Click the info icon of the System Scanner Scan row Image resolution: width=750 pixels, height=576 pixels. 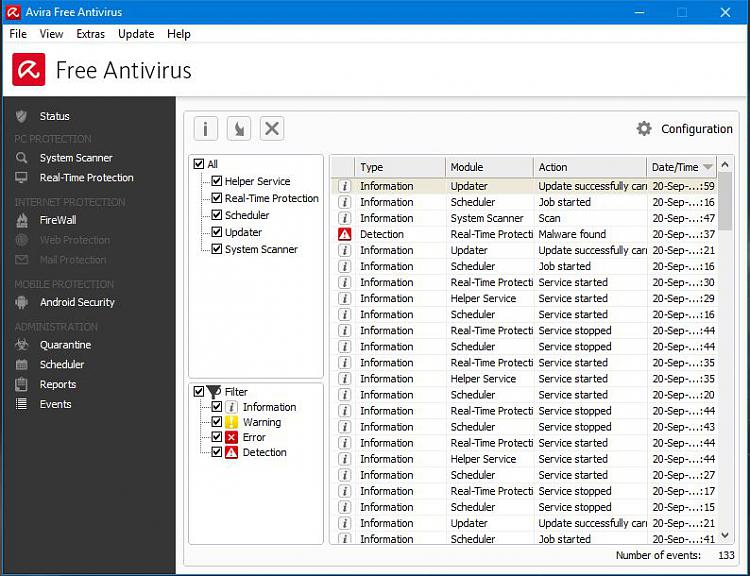pos(344,218)
